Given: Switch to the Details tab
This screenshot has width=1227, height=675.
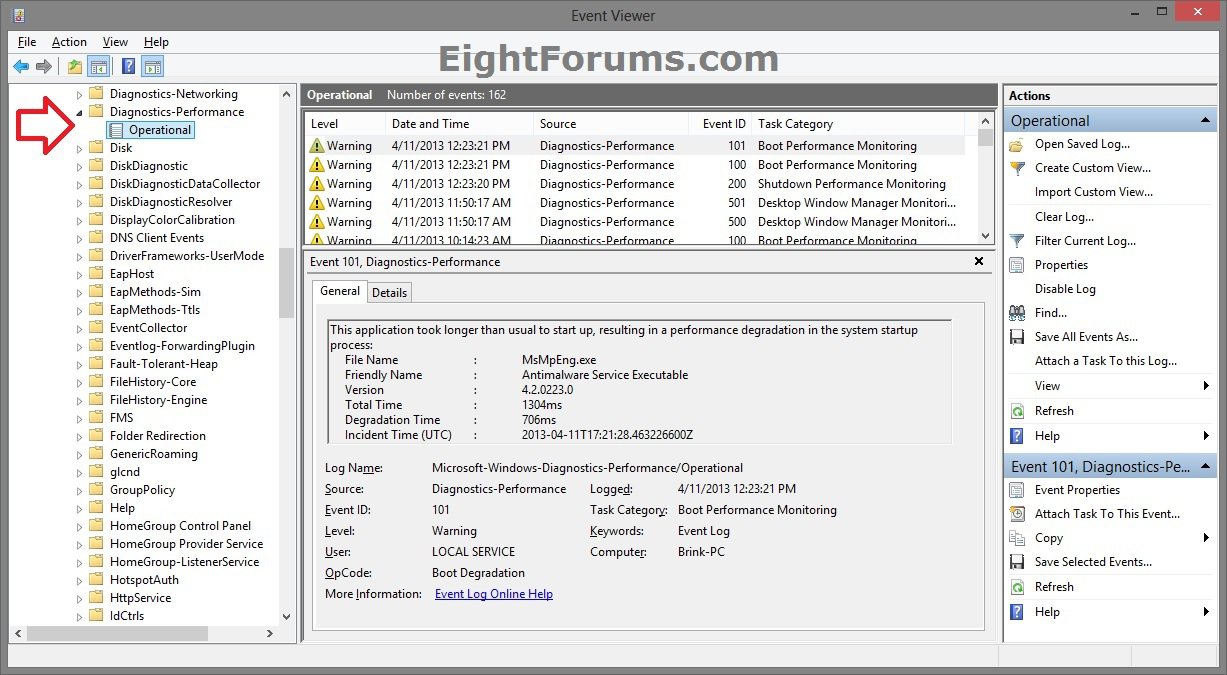Looking at the screenshot, I should (389, 292).
